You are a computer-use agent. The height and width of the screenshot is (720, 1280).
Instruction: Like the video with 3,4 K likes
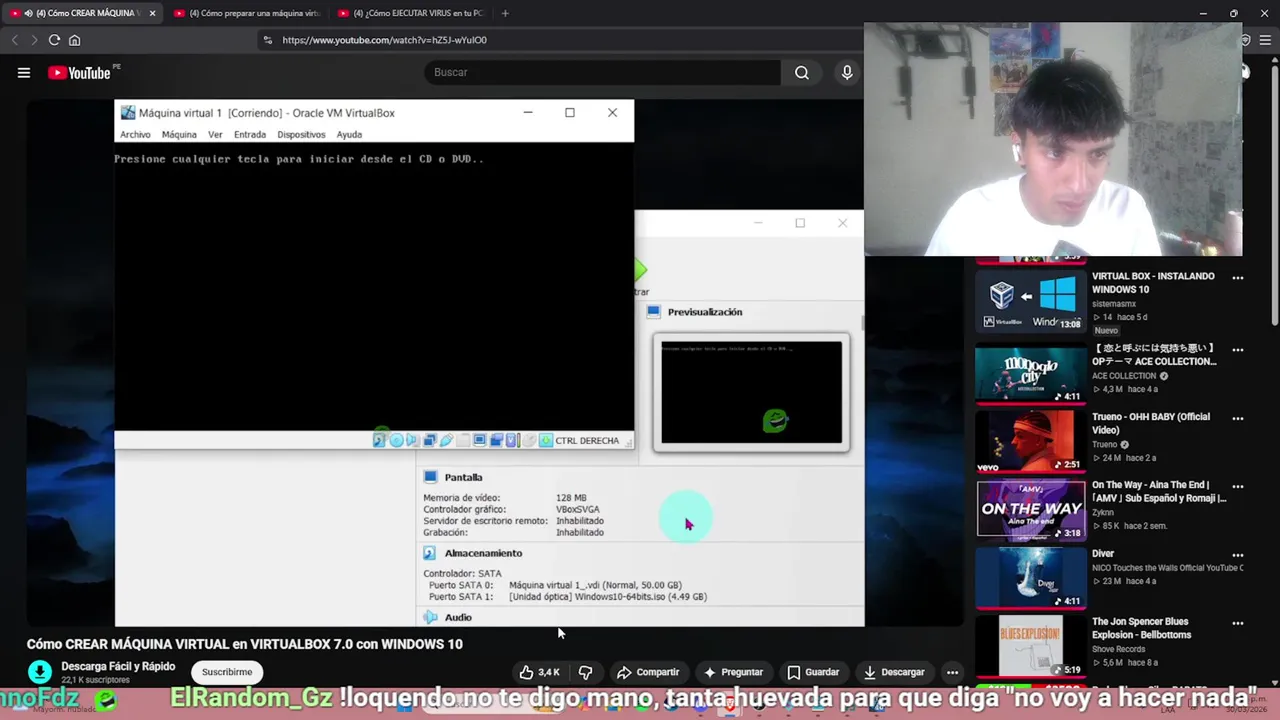coord(539,672)
